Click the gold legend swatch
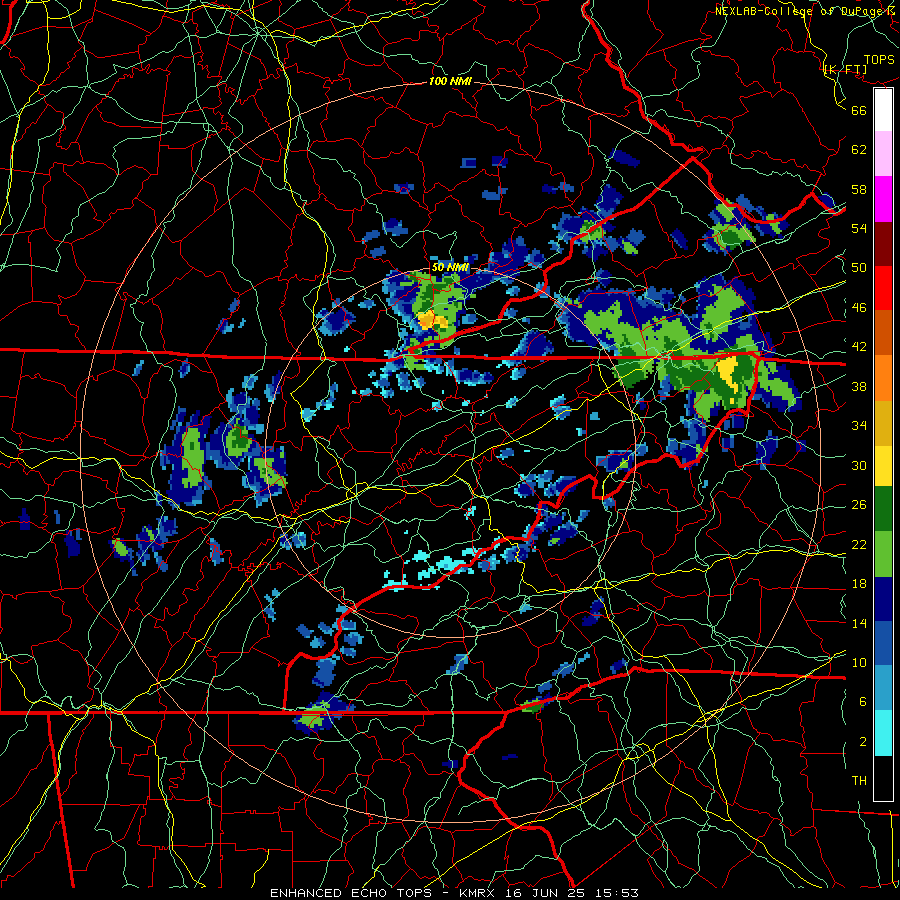The image size is (900, 900). [883, 423]
